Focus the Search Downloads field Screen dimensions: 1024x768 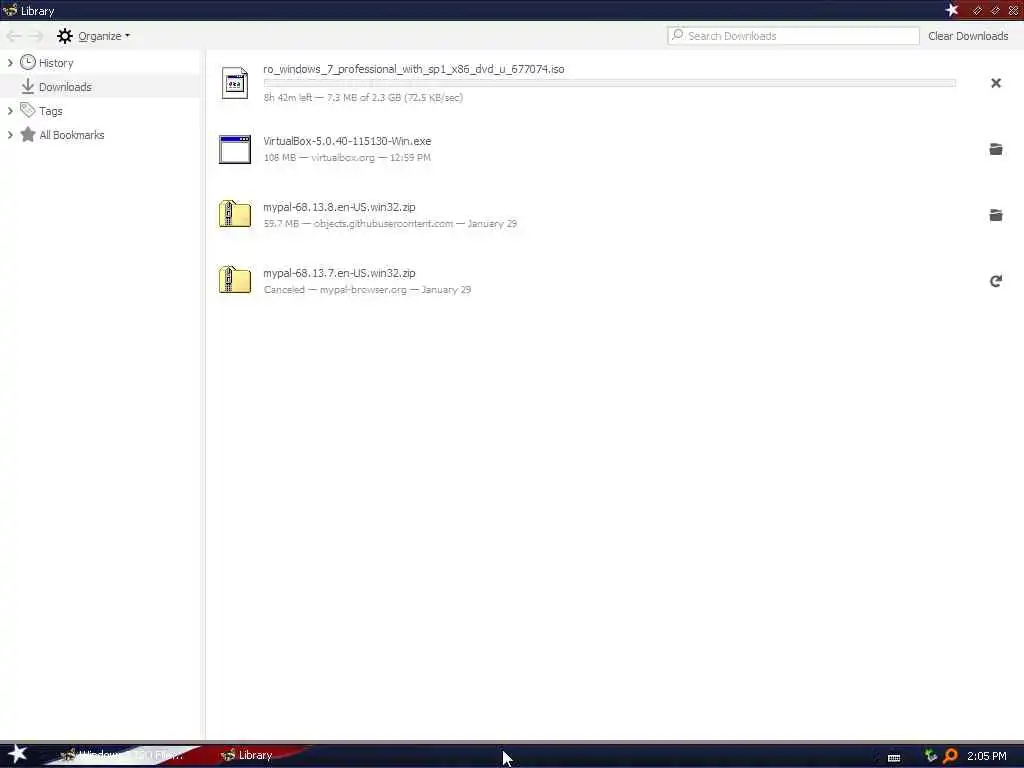pos(793,36)
